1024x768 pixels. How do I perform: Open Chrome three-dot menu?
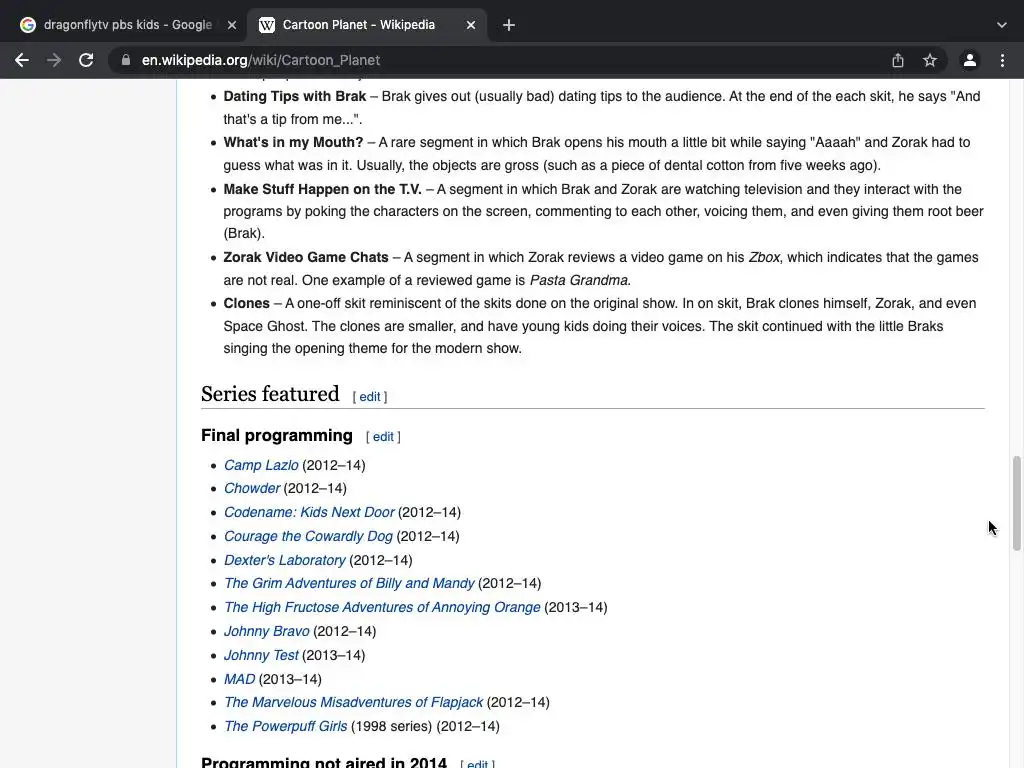point(1002,60)
